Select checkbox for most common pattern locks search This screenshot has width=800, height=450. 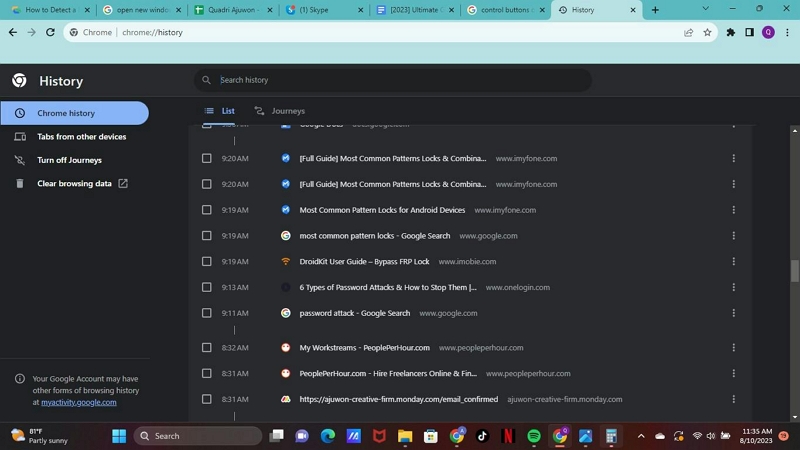click(x=207, y=236)
